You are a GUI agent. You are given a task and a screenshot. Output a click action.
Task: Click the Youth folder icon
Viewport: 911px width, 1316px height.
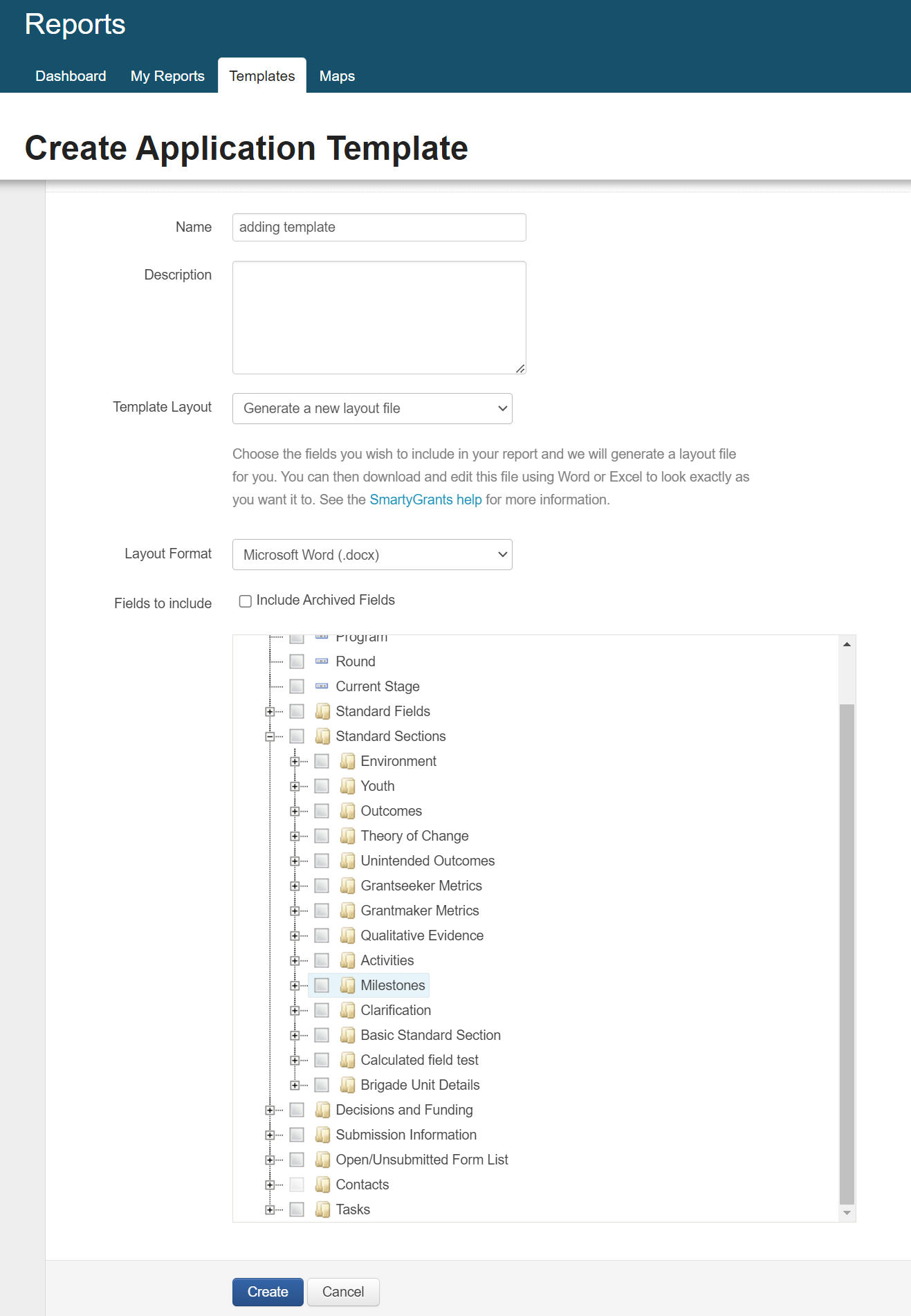point(347,786)
